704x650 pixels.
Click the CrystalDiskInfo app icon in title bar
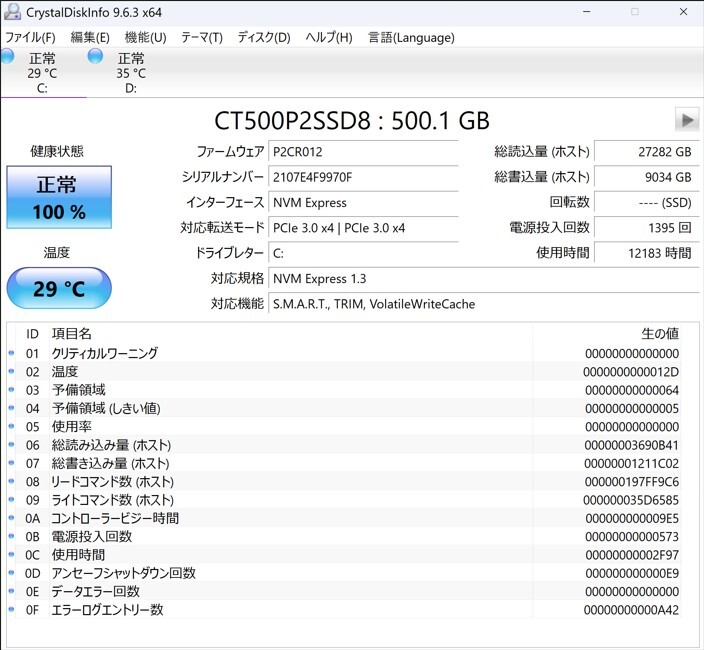[x=12, y=12]
